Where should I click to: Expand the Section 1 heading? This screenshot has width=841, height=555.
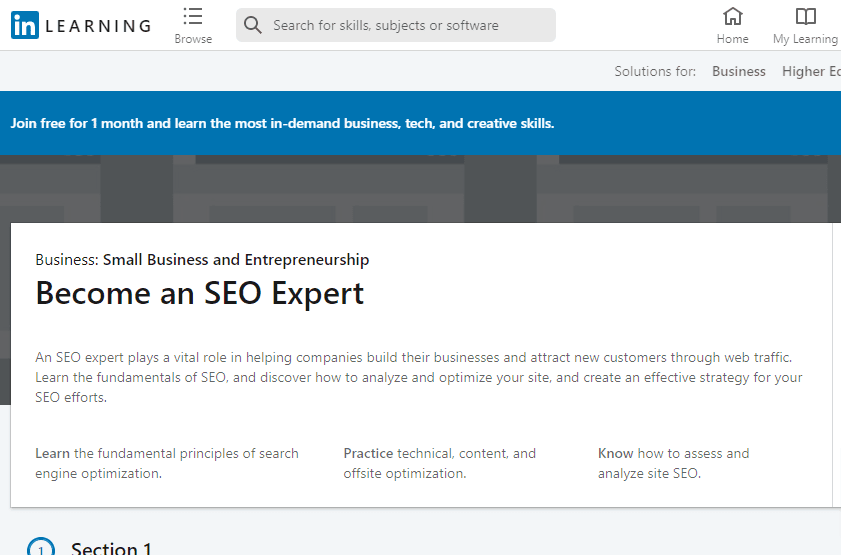click(111, 548)
